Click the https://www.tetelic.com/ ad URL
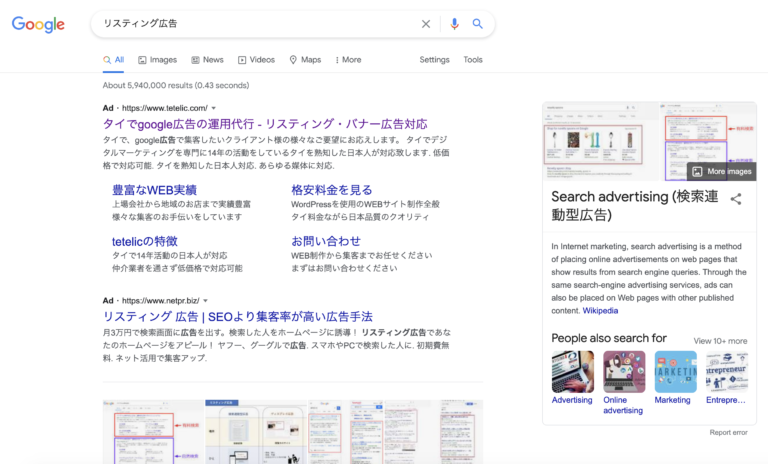Image resolution: width=768 pixels, height=464 pixels. point(165,108)
